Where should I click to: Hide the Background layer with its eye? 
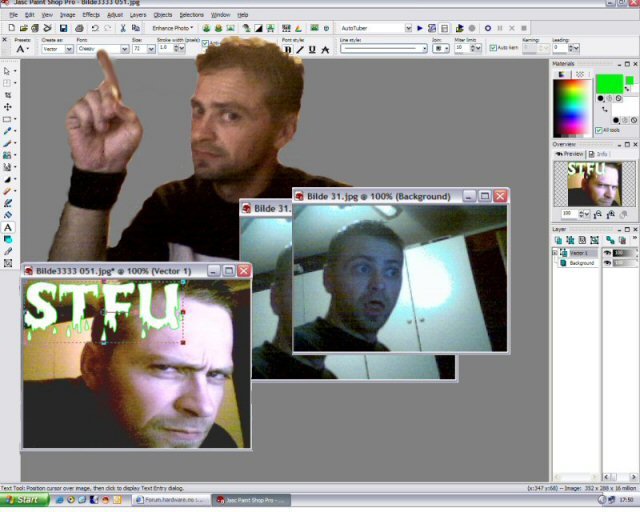click(x=607, y=263)
